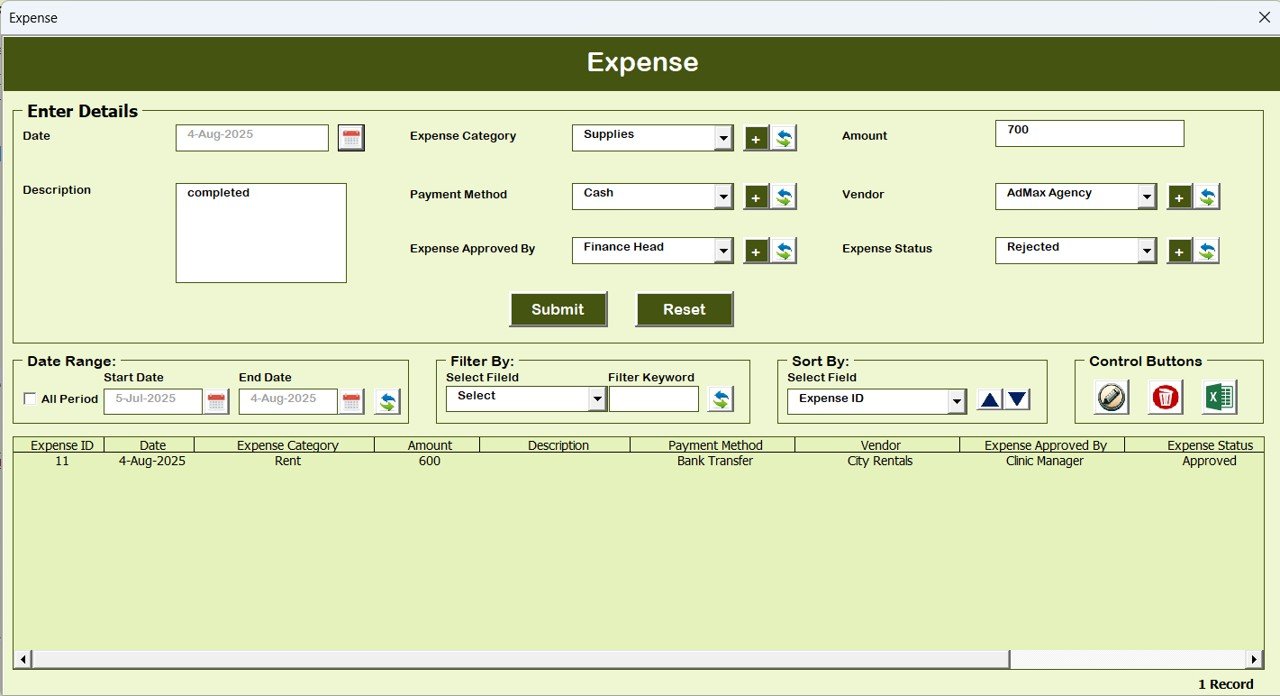This screenshot has width=1280, height=696.
Task: Click the City Rentals vendor cell
Action: [880, 461]
